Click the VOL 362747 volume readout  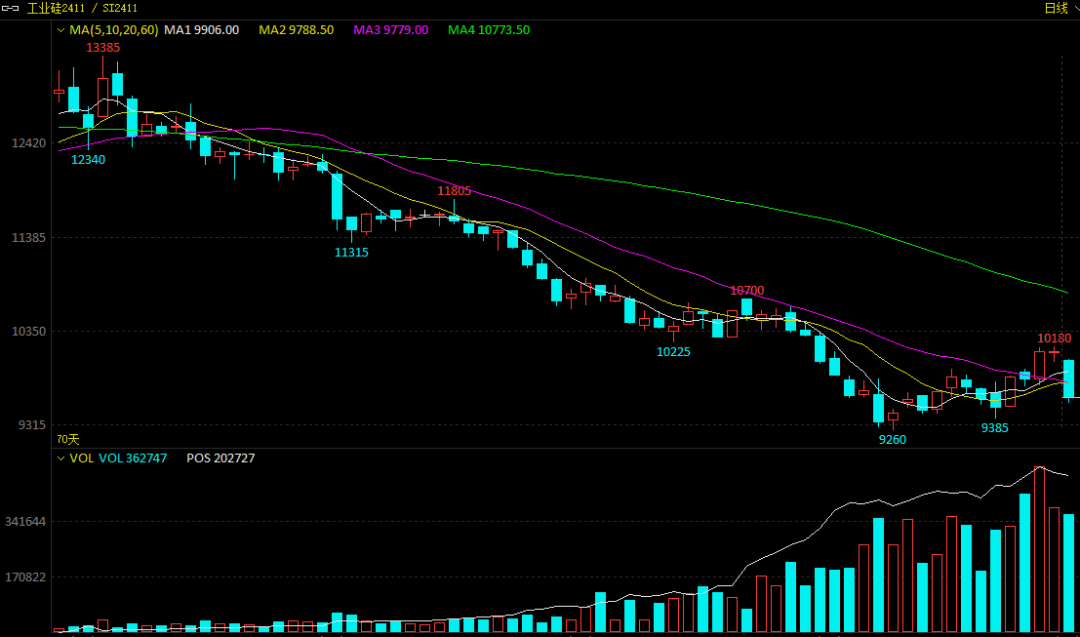(133, 459)
